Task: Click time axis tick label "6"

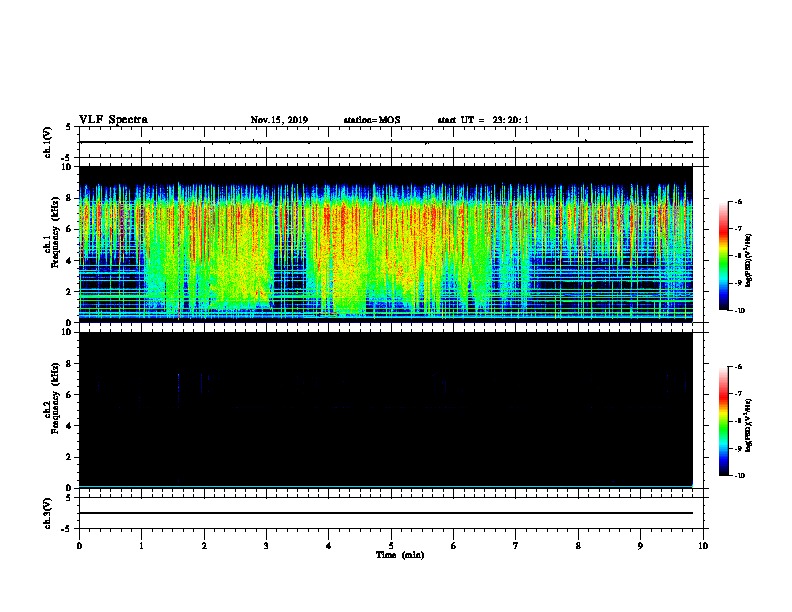Action: (x=454, y=546)
